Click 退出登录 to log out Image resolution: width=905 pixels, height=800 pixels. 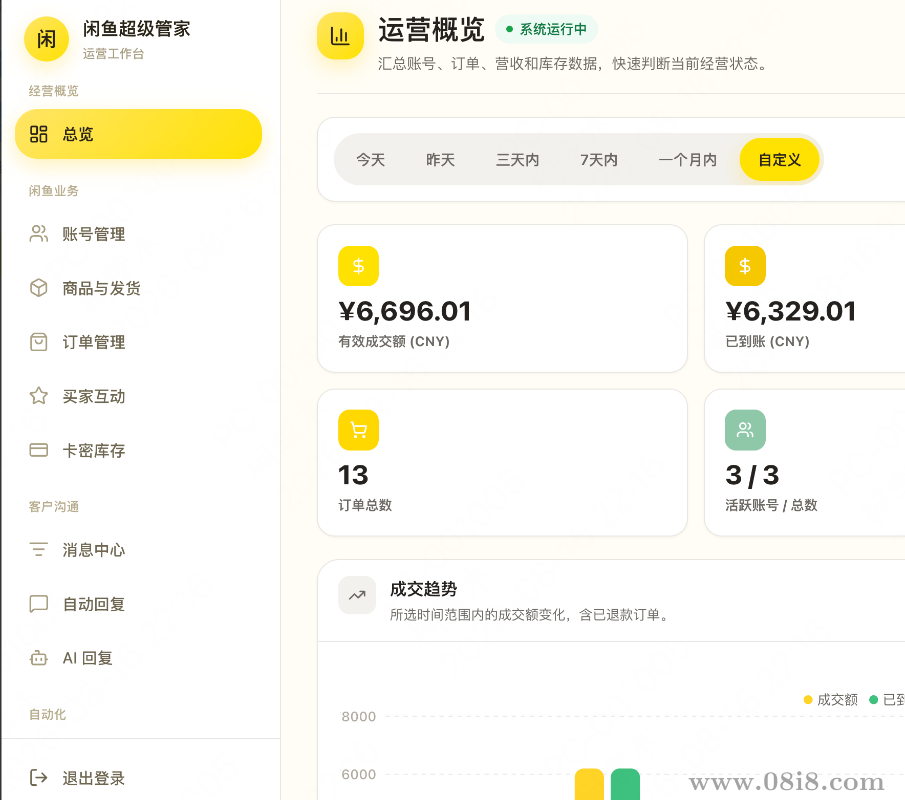[x=139, y=777]
